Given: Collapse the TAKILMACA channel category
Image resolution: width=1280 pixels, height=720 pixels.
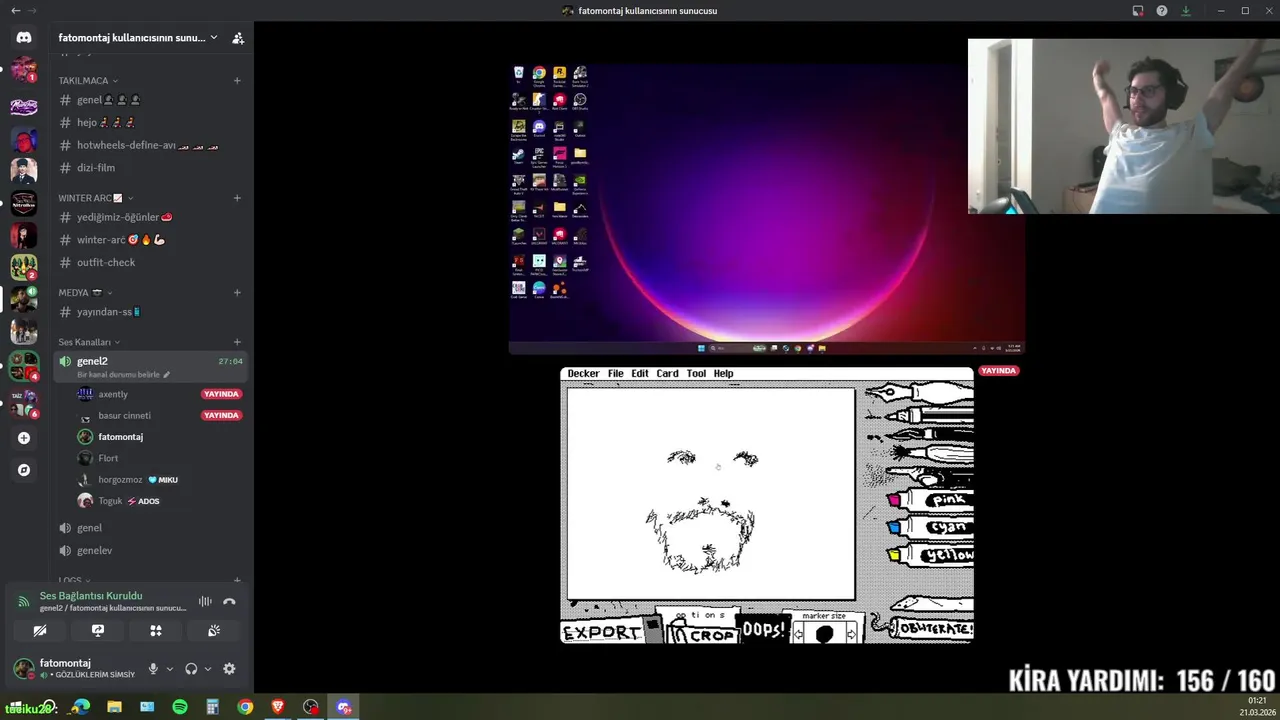Looking at the screenshot, I should (x=88, y=80).
